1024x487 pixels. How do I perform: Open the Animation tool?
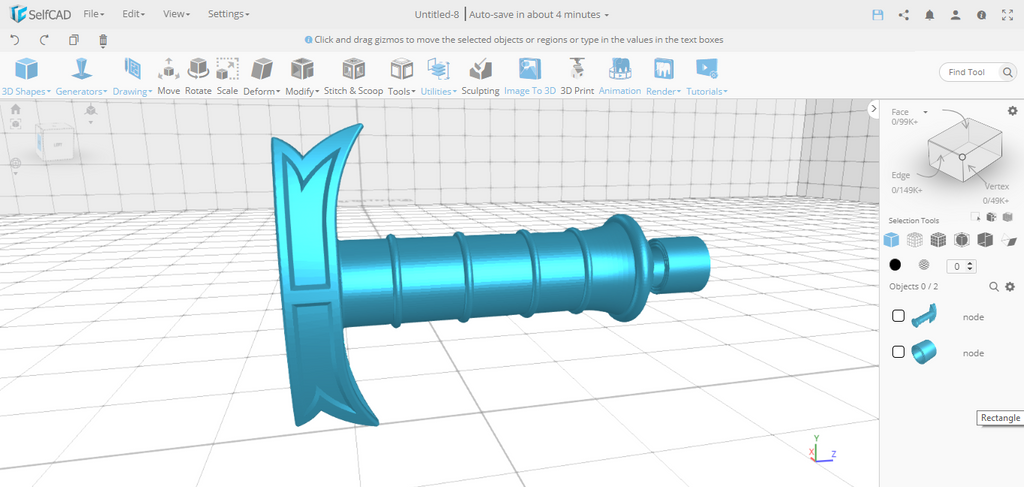click(x=620, y=77)
